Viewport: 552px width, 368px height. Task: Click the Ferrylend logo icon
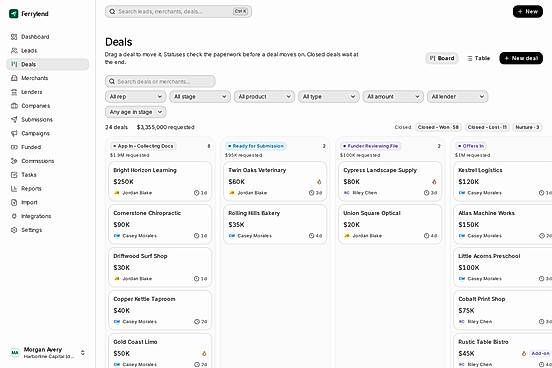tap(13, 14)
